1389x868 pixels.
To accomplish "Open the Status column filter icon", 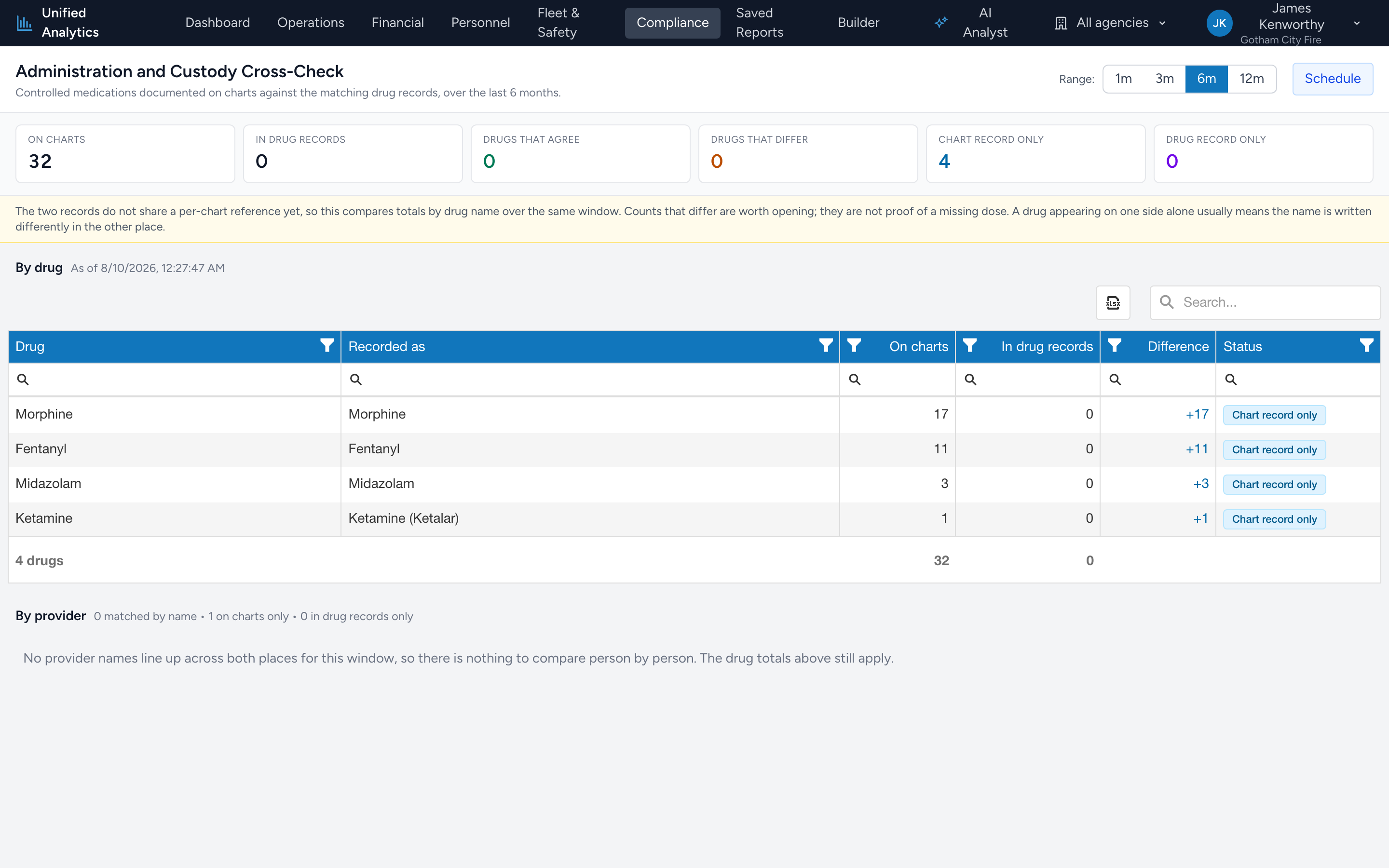I will coord(1367,346).
